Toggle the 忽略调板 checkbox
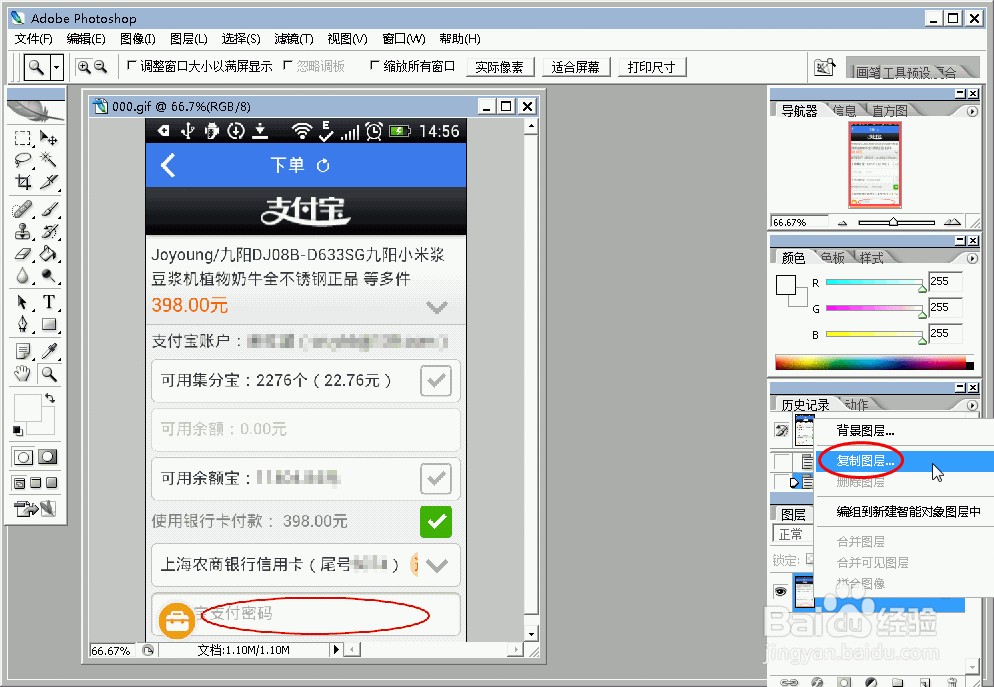The height and width of the screenshot is (687, 994). click(288, 65)
